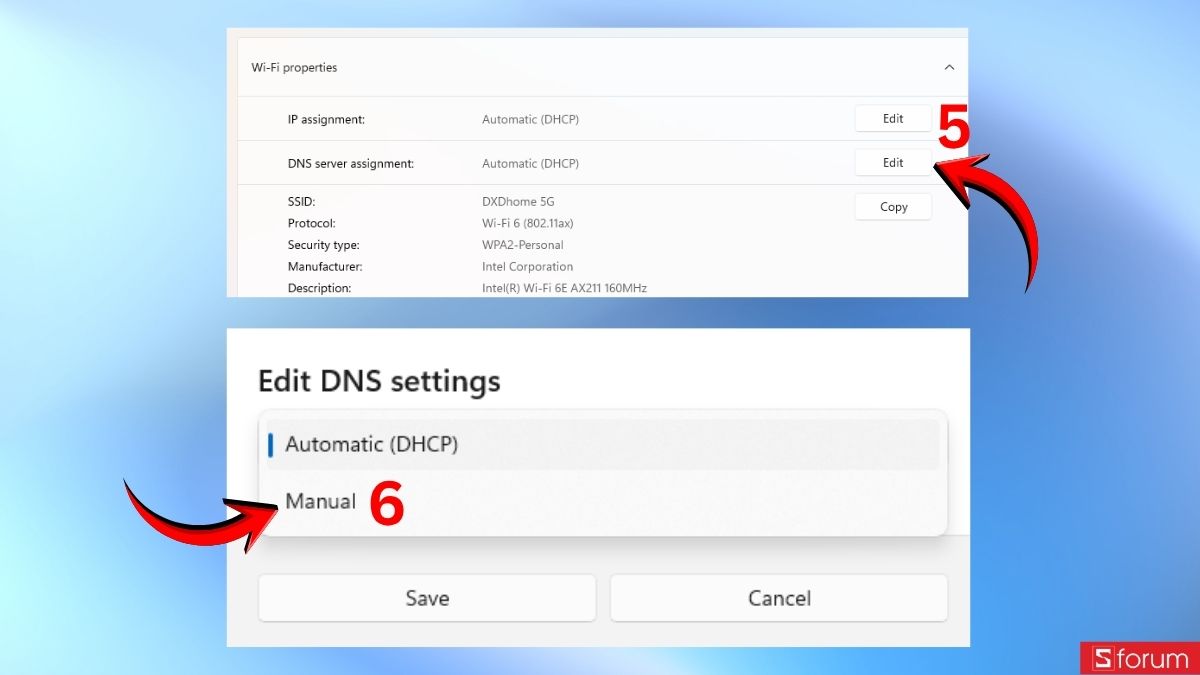
Task: Select the security type value WPA2-Personal
Action: click(x=523, y=245)
